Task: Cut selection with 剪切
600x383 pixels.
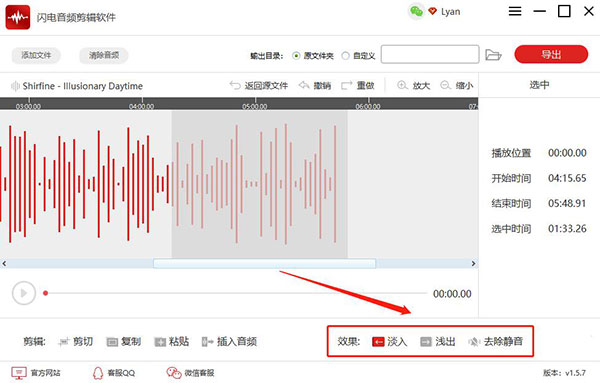Action: 76,341
